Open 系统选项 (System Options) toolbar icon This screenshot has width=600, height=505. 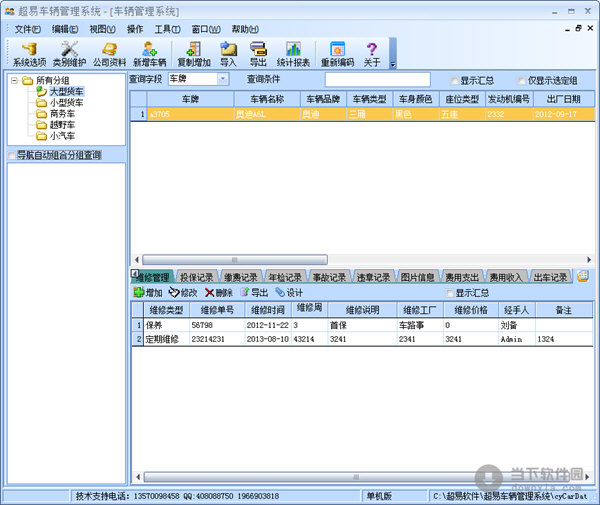[x=29, y=54]
